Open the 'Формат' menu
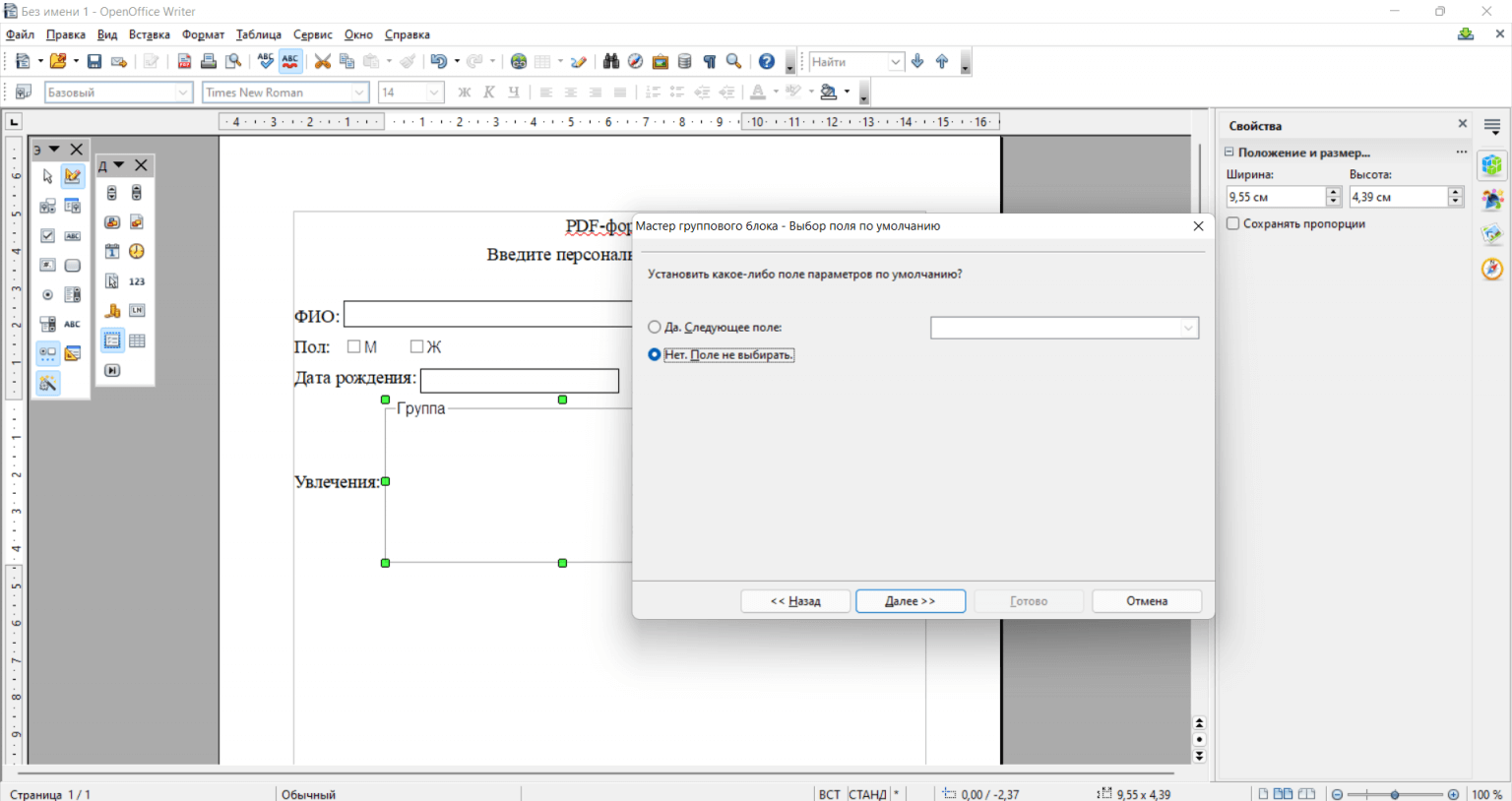 pos(203,34)
